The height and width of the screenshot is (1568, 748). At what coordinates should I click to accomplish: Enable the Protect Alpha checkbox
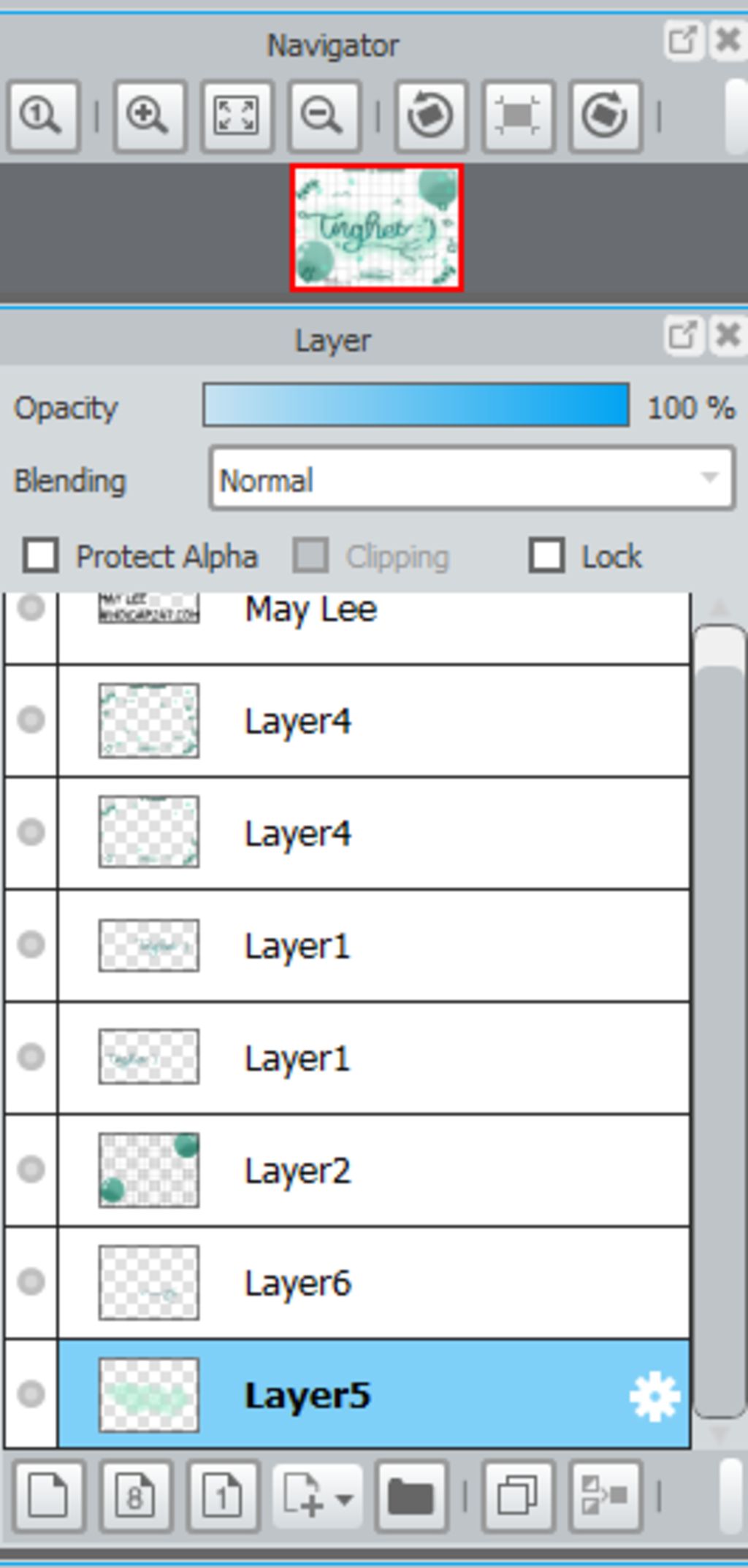coord(41,556)
